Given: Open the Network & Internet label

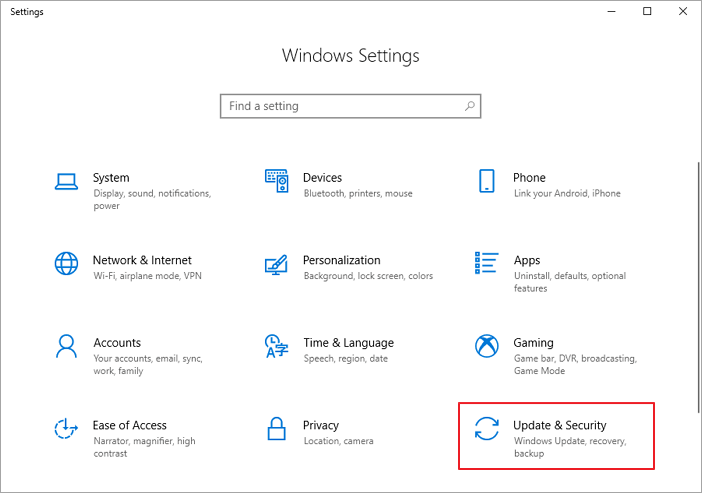Looking at the screenshot, I should pos(142,260).
